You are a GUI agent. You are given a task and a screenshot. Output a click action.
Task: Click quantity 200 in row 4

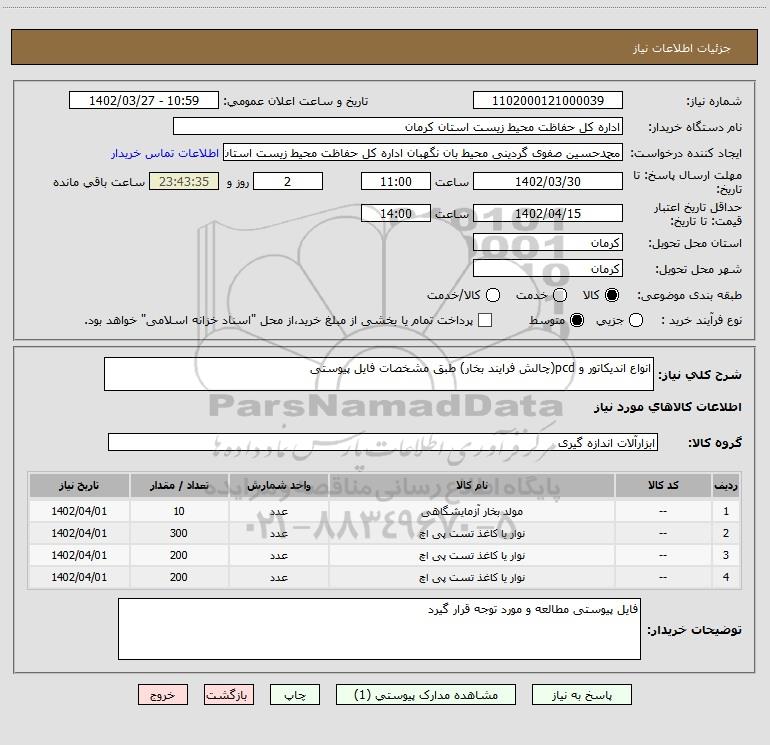(179, 578)
